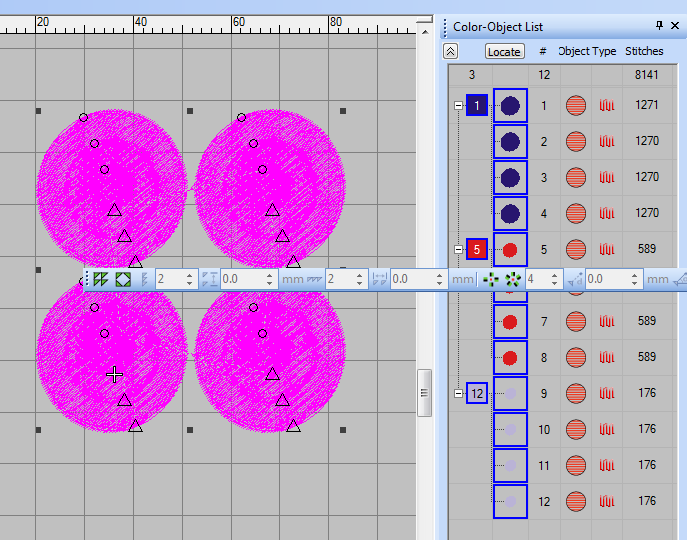
Task: Click total stitch count 8141
Action: tap(647, 75)
